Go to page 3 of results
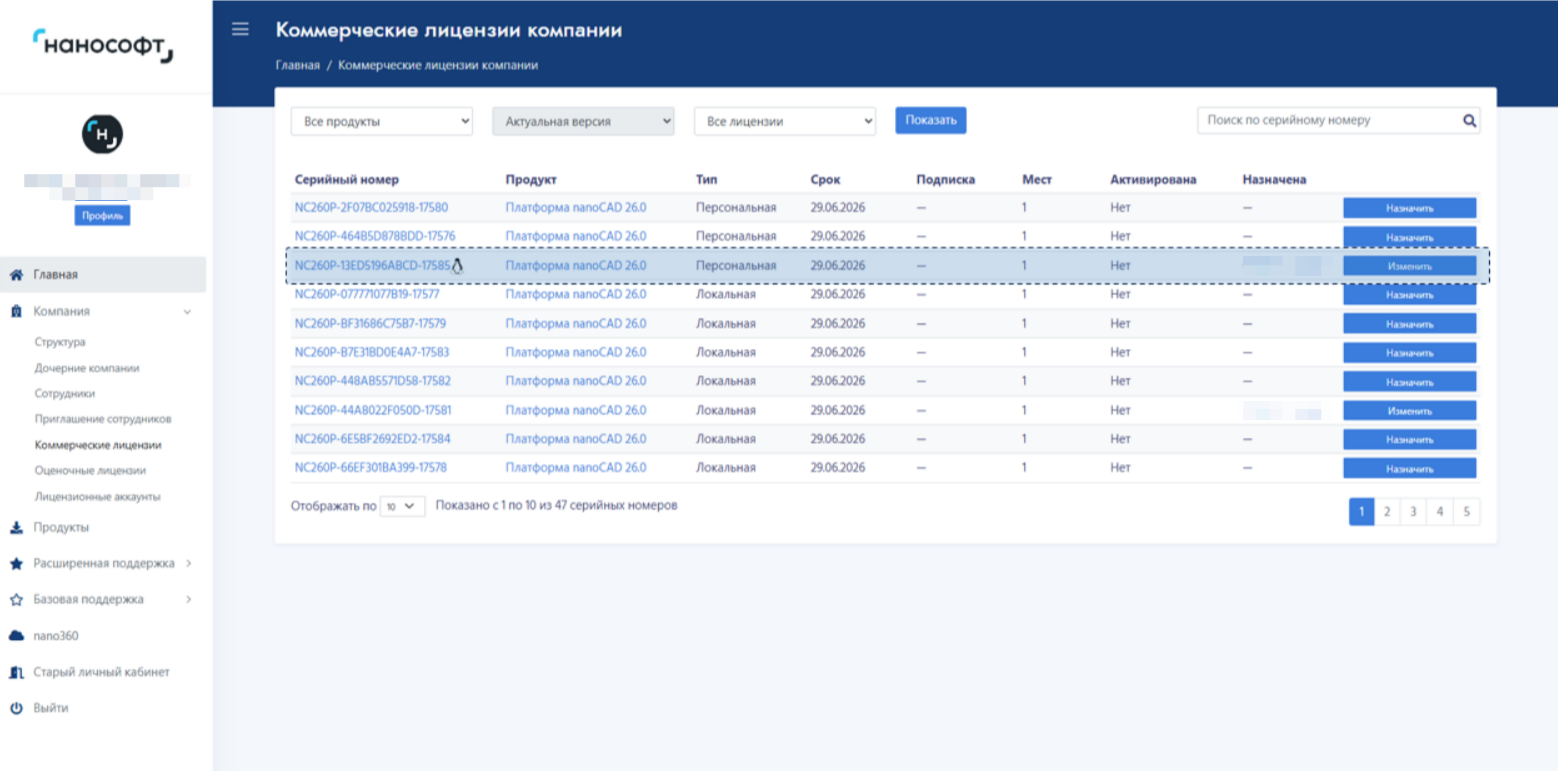This screenshot has height=771, width=1558. click(x=1413, y=512)
